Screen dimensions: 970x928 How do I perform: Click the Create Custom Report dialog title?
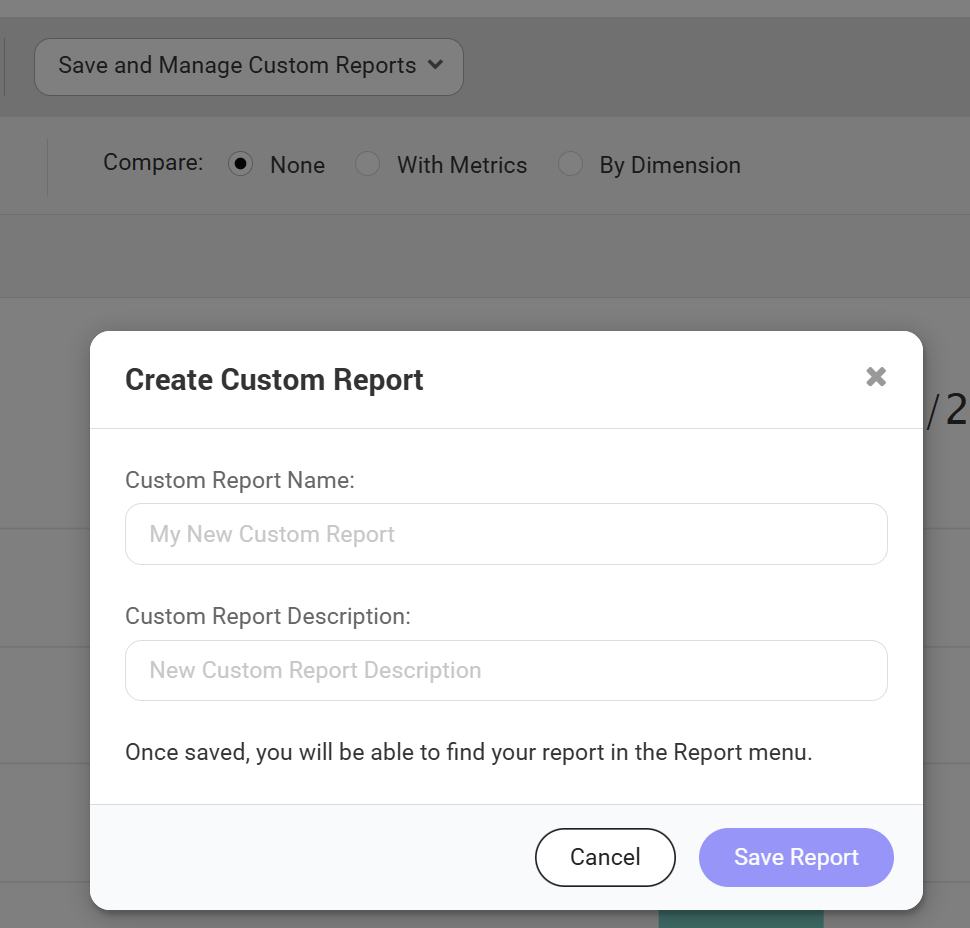tap(274, 380)
